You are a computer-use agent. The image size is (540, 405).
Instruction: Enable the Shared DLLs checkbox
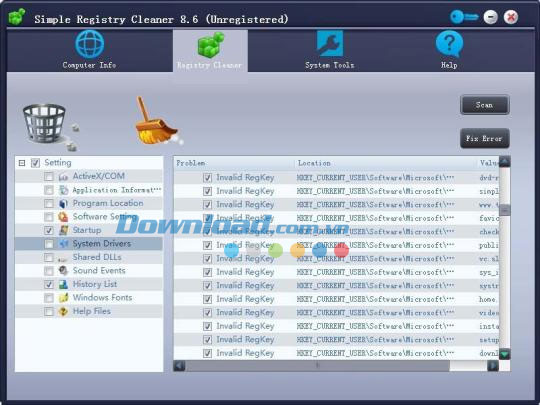click(x=49, y=258)
